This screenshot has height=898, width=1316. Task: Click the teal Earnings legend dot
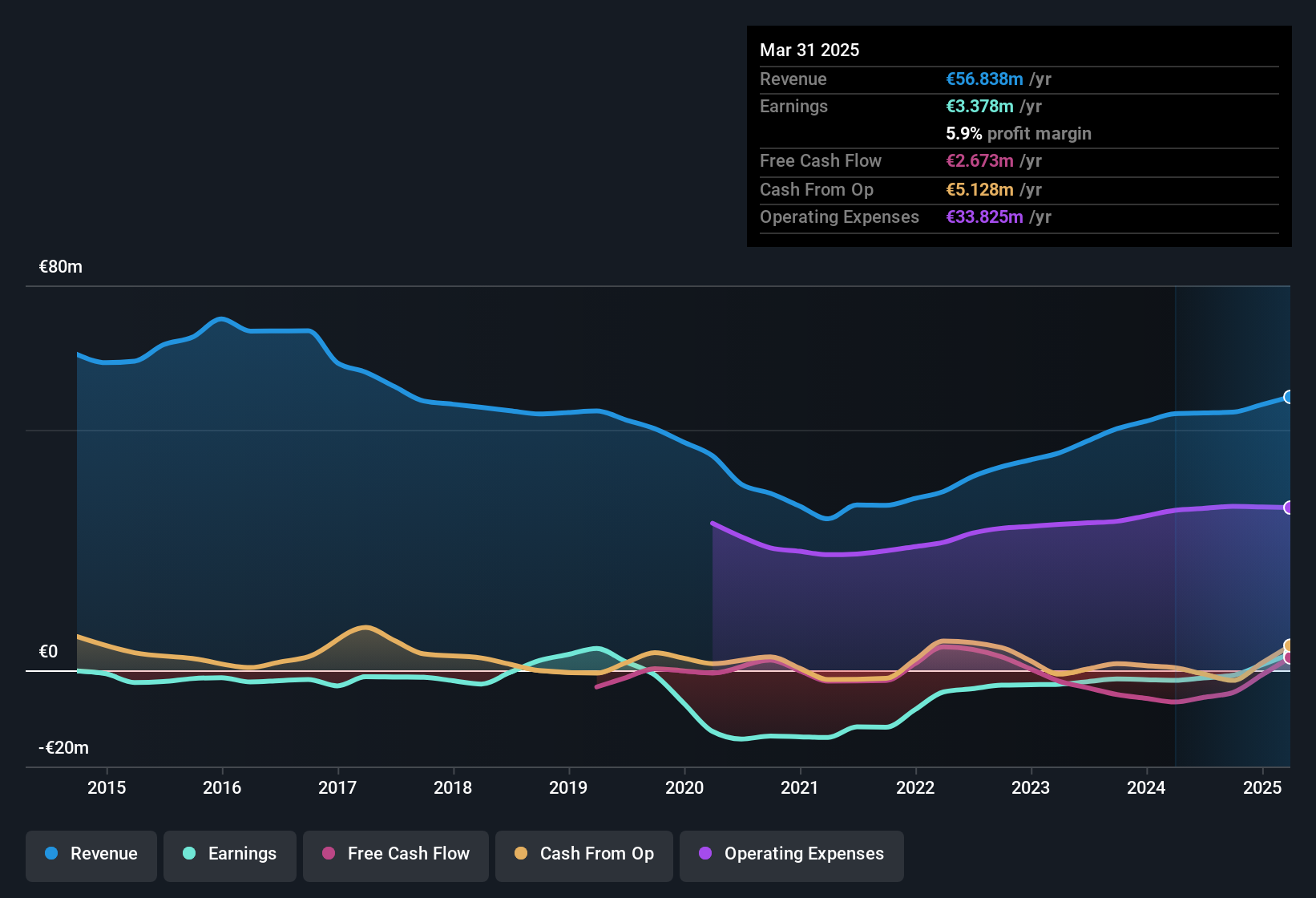click(189, 853)
